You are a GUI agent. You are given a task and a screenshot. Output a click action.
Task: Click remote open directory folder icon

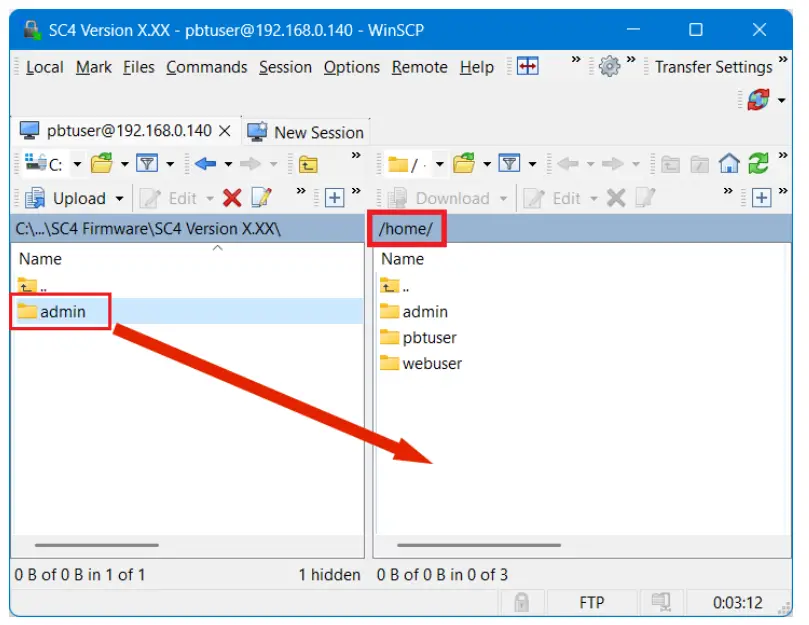[464, 164]
